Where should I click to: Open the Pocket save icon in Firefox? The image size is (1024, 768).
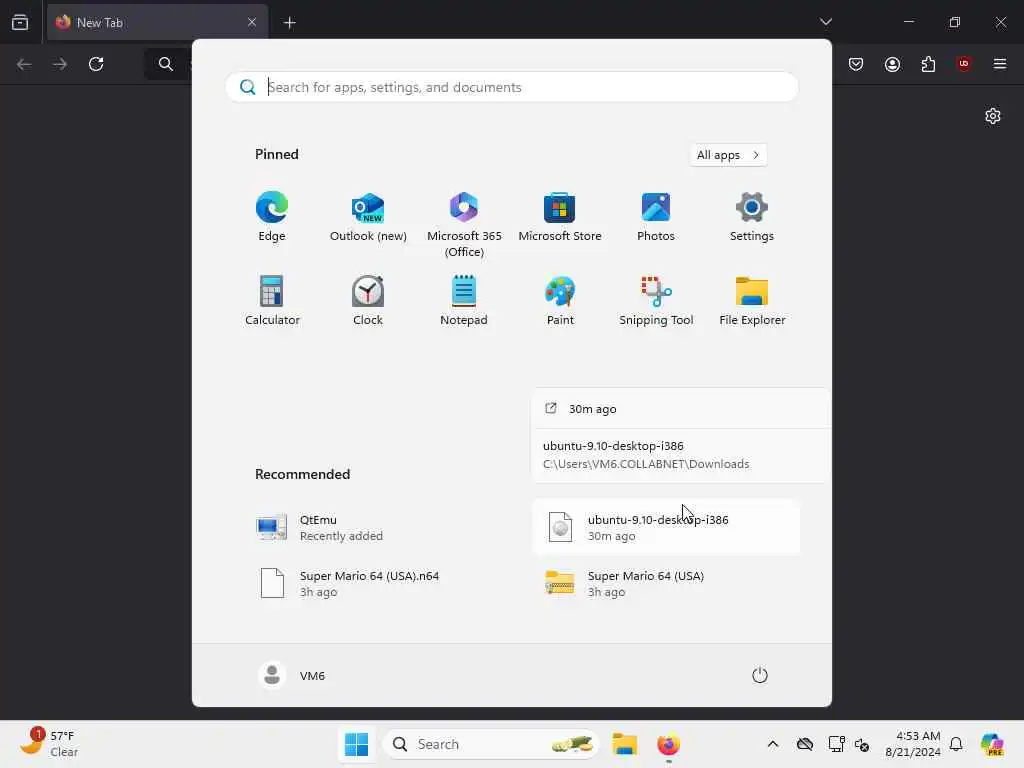(x=856, y=64)
